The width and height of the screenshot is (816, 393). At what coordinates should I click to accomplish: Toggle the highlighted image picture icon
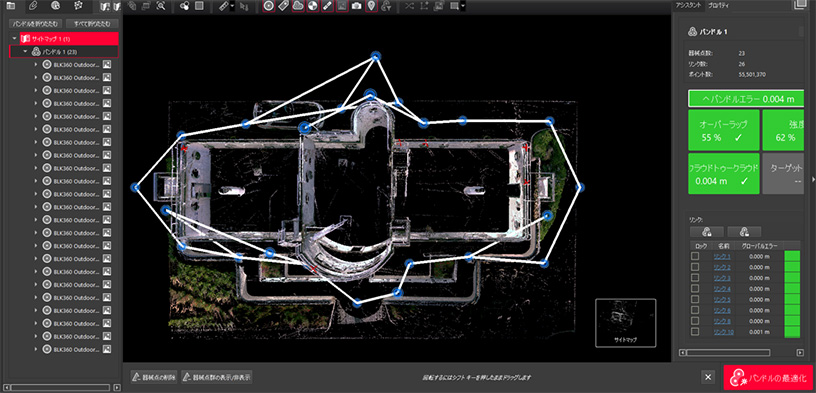(342, 6)
